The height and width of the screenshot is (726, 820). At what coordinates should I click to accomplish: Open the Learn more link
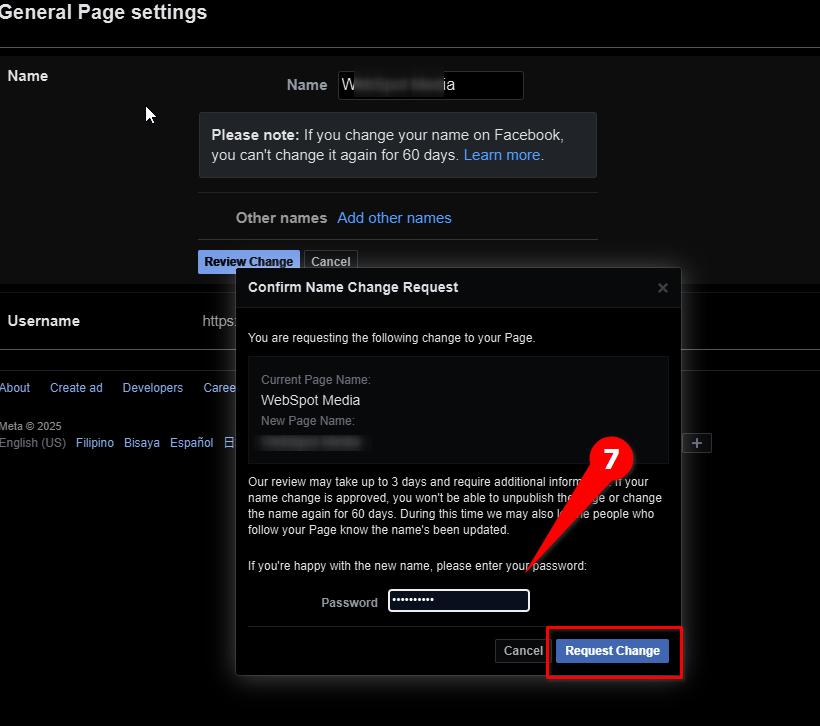[502, 155]
